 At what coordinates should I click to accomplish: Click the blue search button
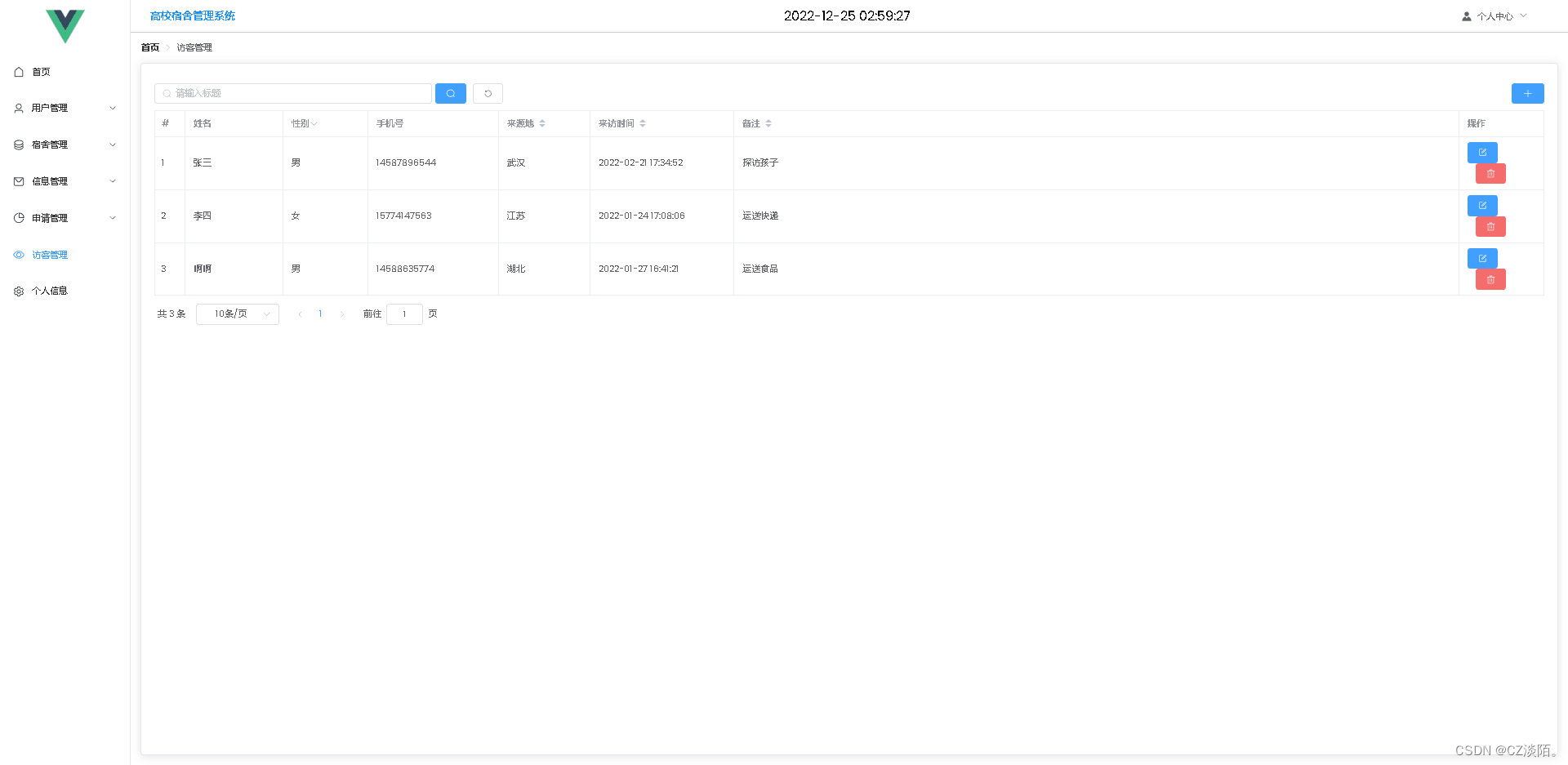451,93
